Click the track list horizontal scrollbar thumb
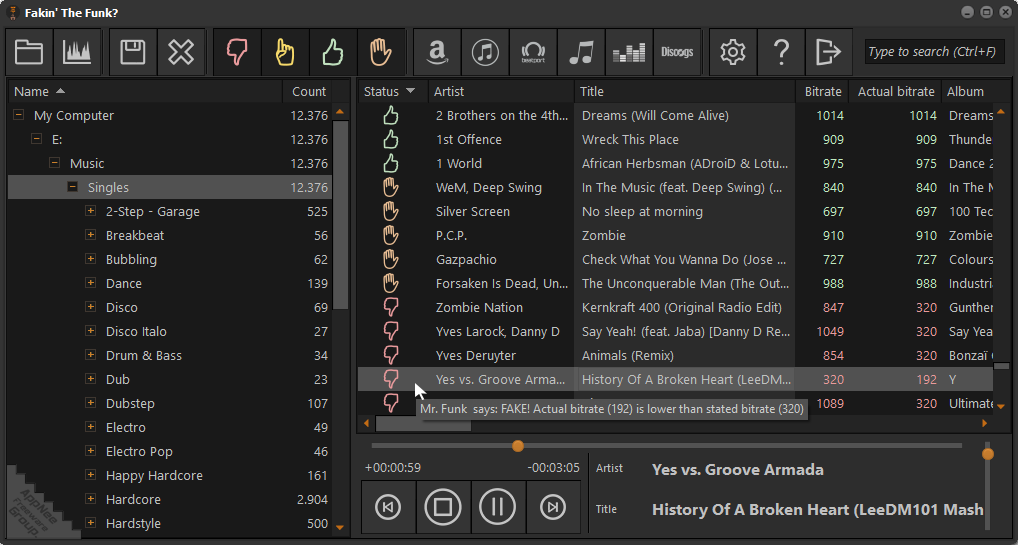This screenshot has height=545, width=1018. tap(423, 424)
